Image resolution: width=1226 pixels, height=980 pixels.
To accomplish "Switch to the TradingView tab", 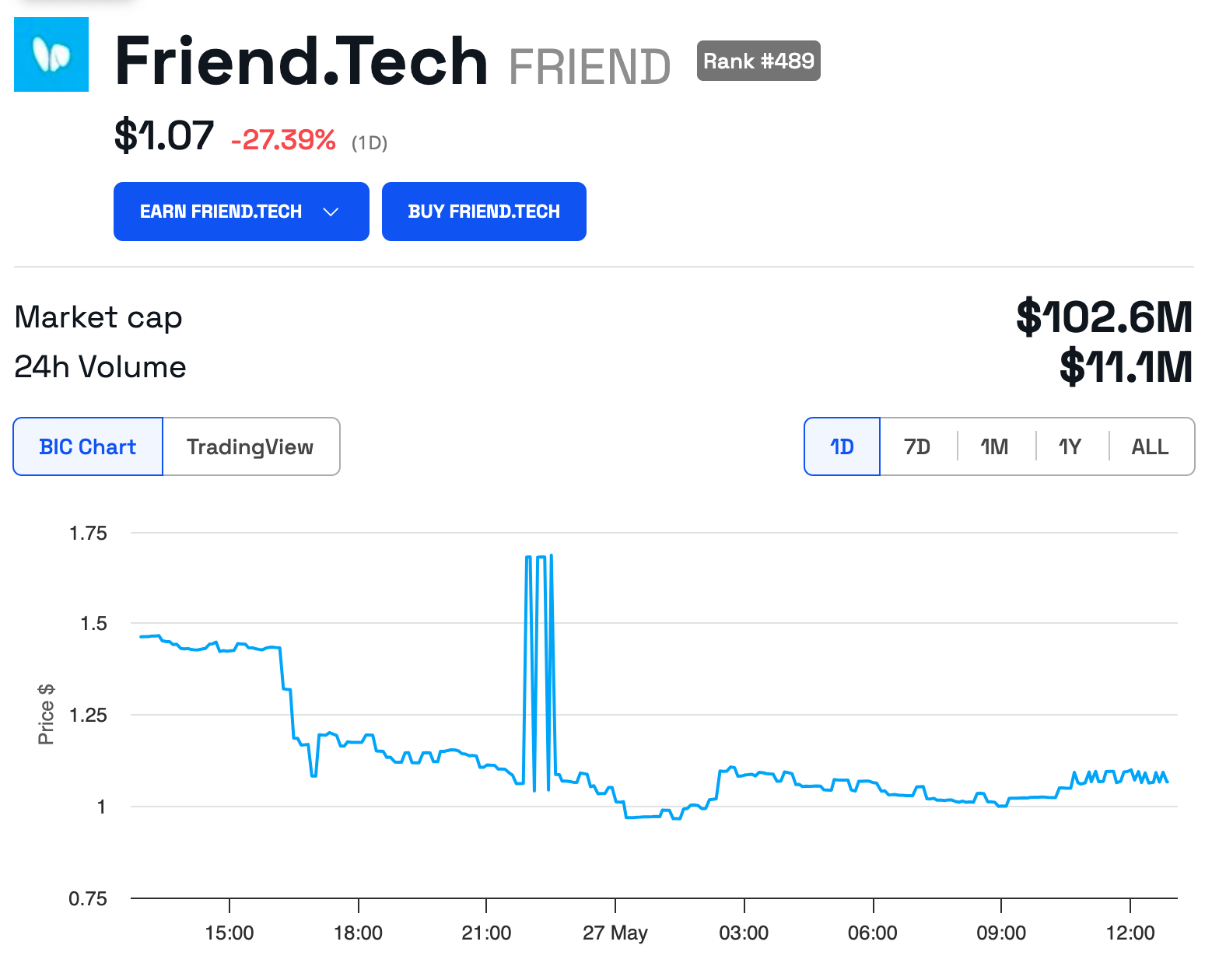I will coord(250,446).
